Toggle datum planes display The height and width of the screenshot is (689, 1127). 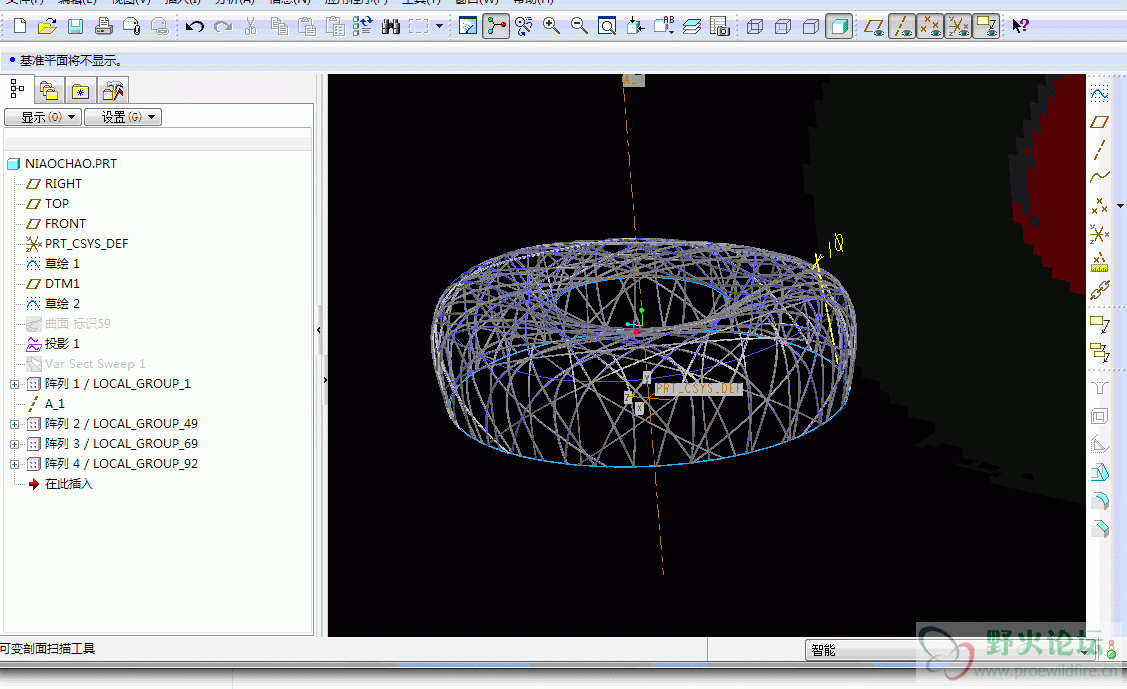874,27
